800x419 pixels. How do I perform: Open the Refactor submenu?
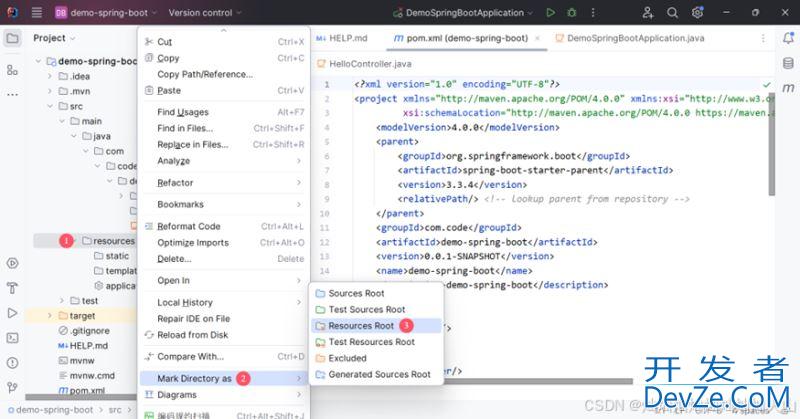coord(224,183)
